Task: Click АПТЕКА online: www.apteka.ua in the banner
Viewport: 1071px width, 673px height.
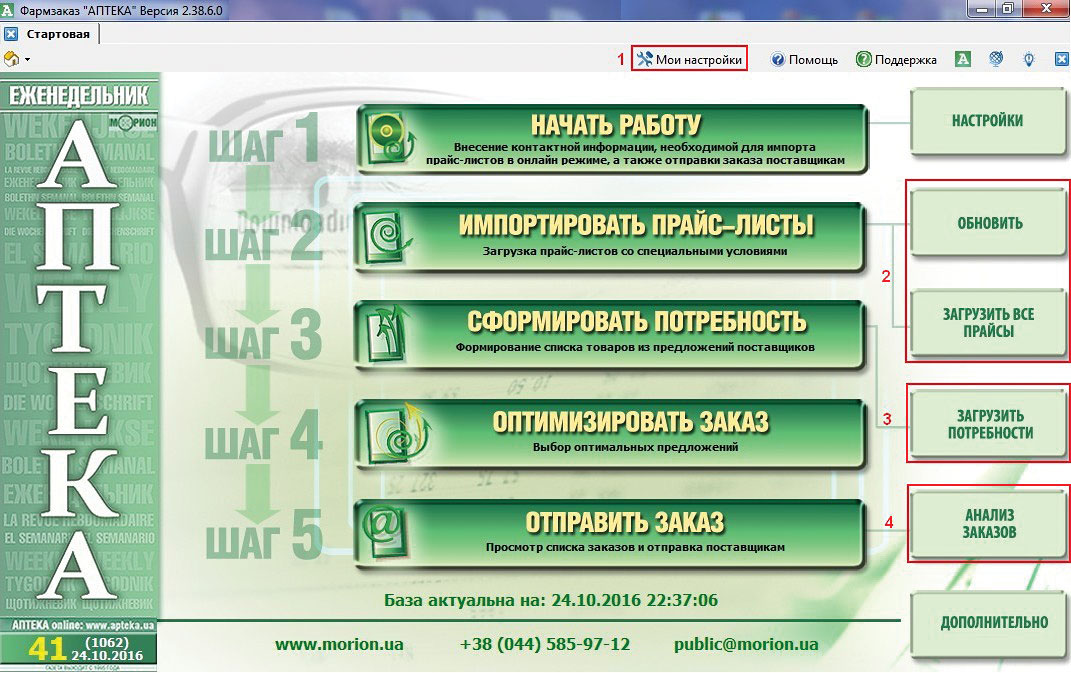Action: pyautogui.click(x=83, y=625)
